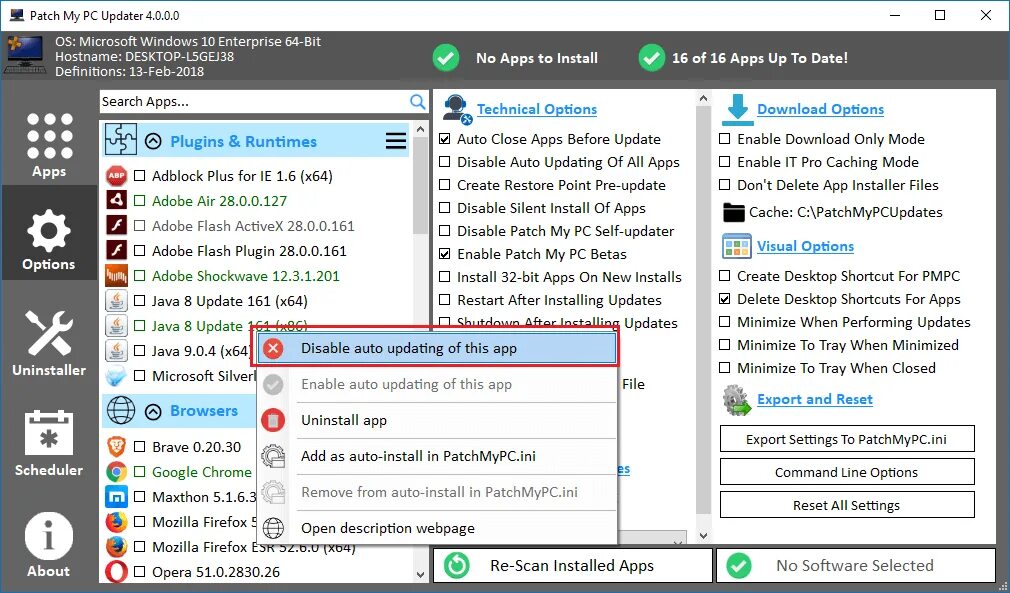Click the Download Options arrow icon
The image size is (1010, 593).
tap(738, 109)
